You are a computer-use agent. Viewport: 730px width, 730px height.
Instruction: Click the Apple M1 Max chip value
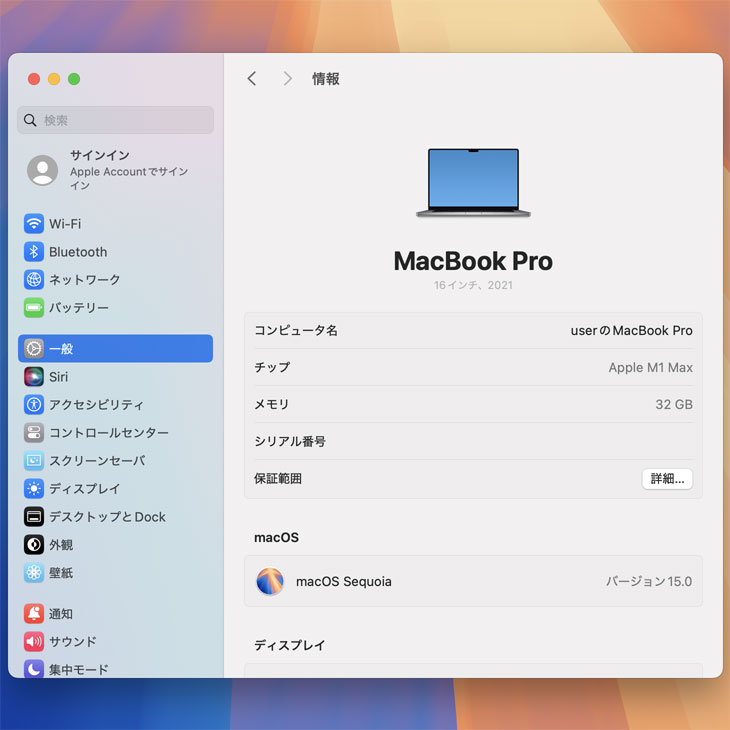coord(650,367)
